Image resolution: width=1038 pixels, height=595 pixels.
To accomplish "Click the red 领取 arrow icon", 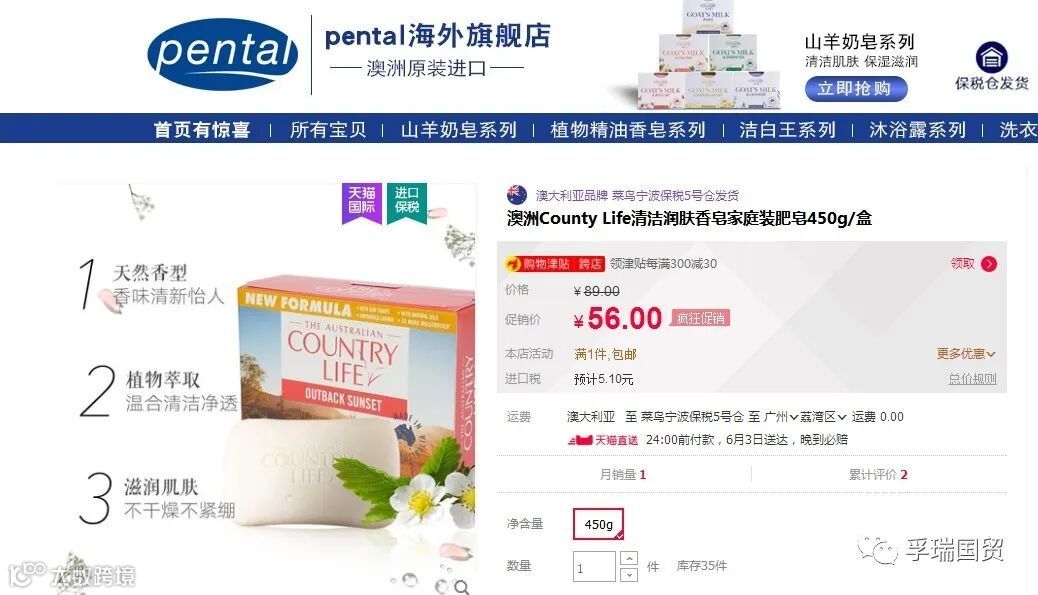I will [989, 264].
